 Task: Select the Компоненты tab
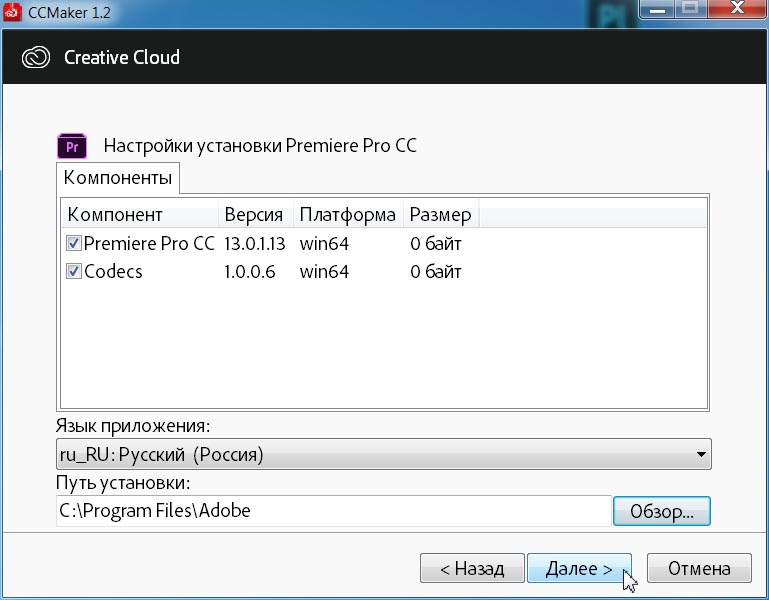click(x=118, y=178)
